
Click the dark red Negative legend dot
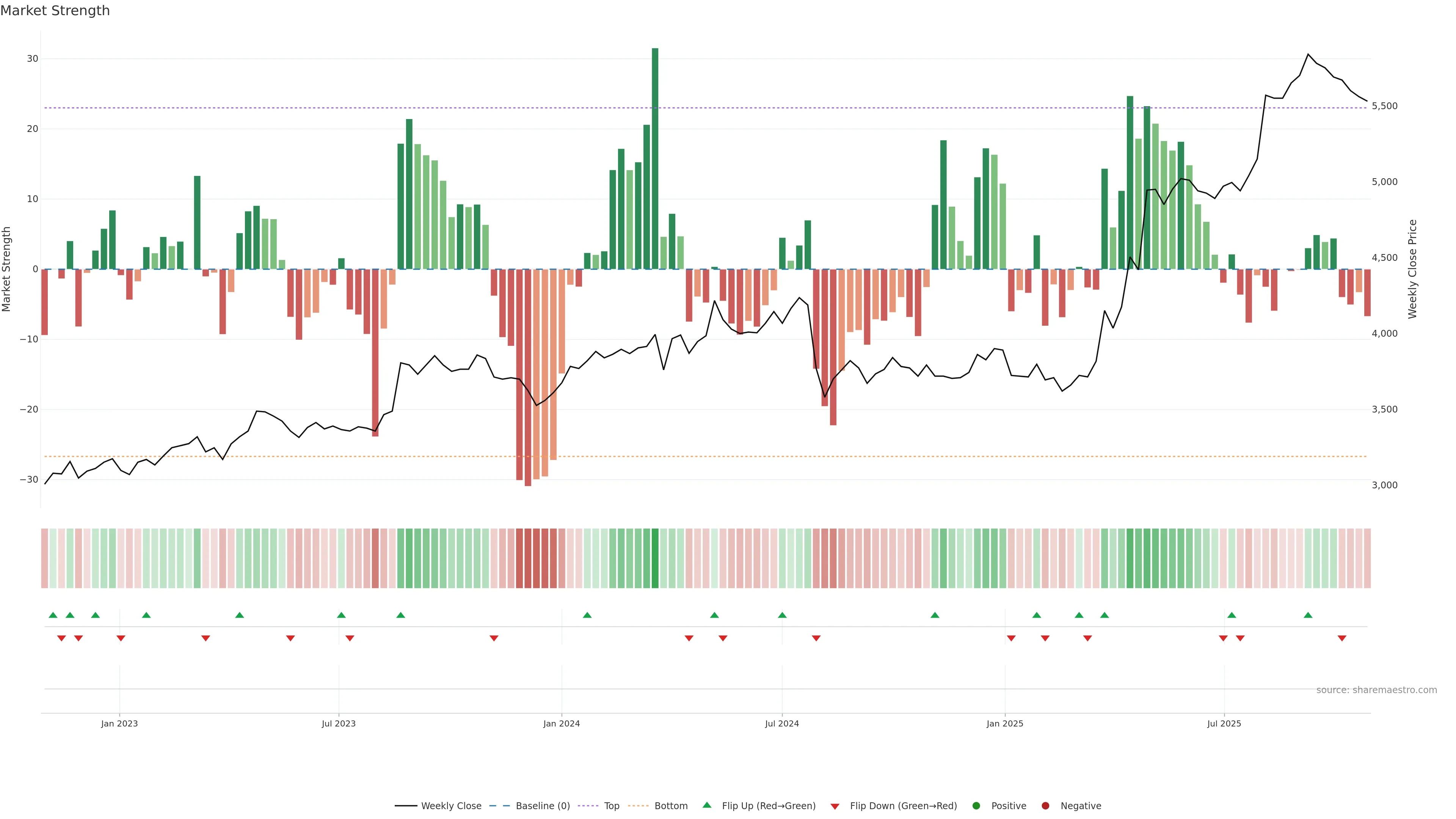1045,806
